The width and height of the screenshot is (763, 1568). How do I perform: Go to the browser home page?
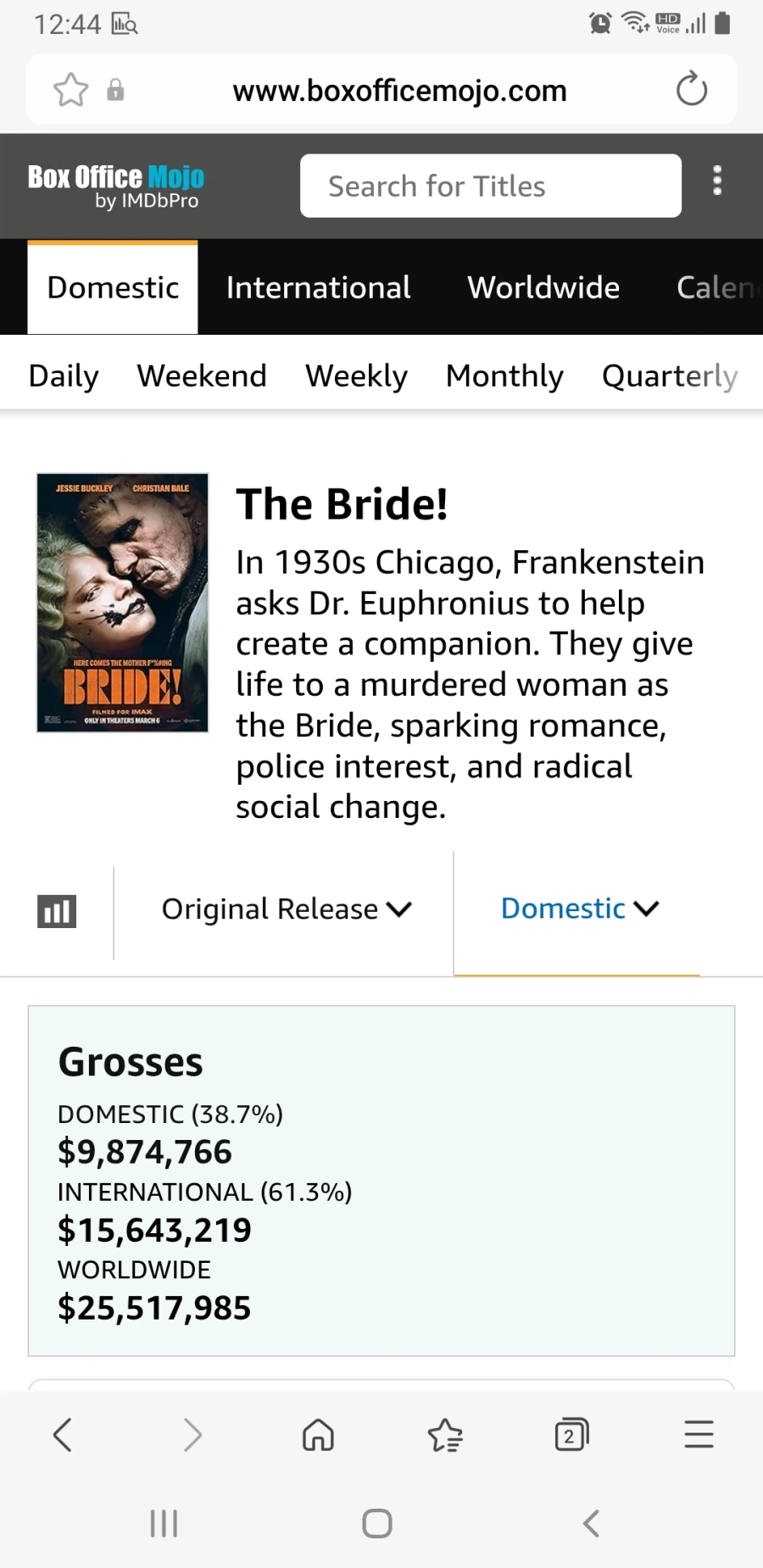(x=318, y=1435)
